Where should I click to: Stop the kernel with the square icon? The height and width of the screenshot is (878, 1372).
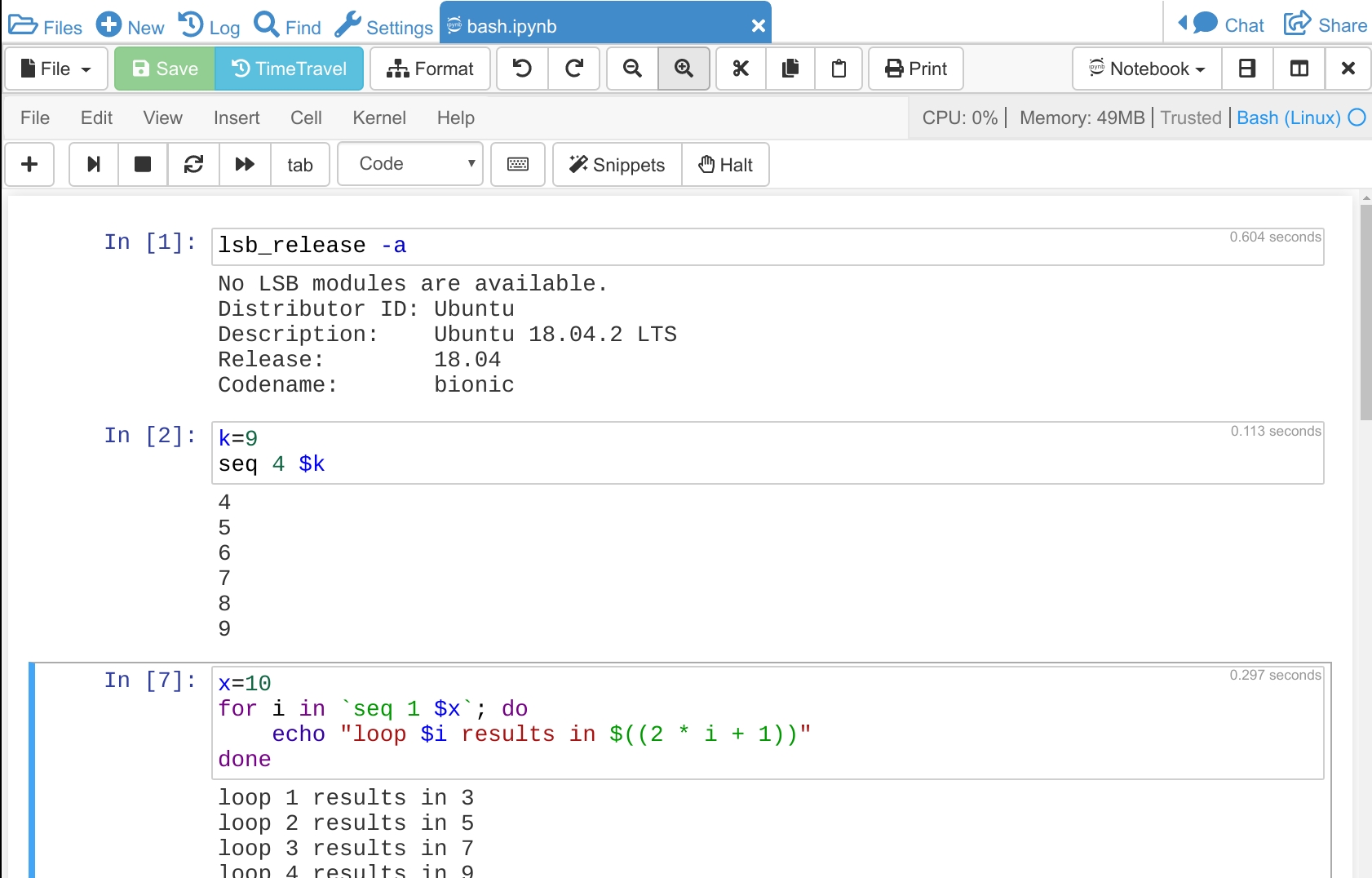(143, 165)
